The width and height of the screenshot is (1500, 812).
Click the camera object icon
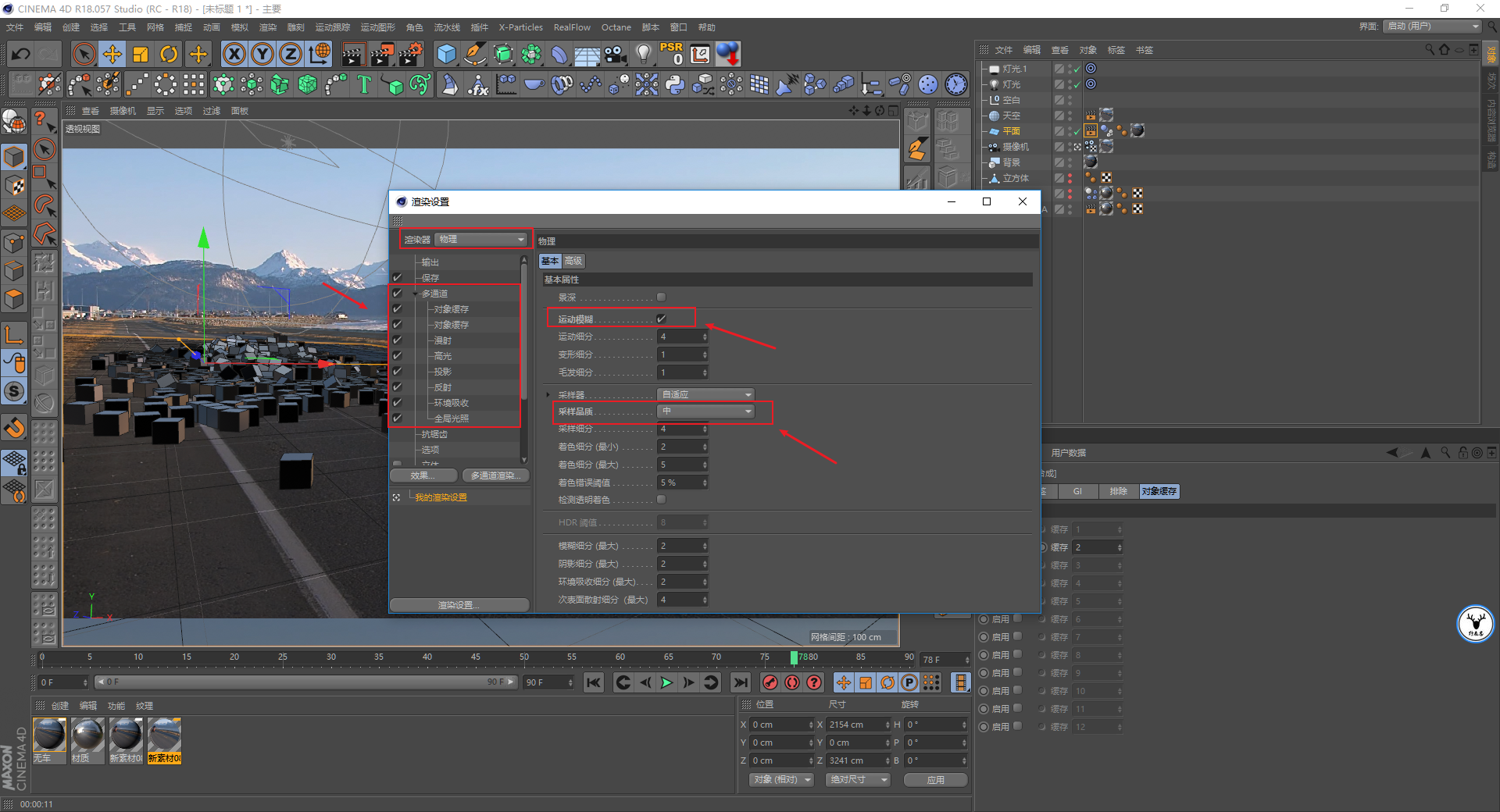[616, 54]
